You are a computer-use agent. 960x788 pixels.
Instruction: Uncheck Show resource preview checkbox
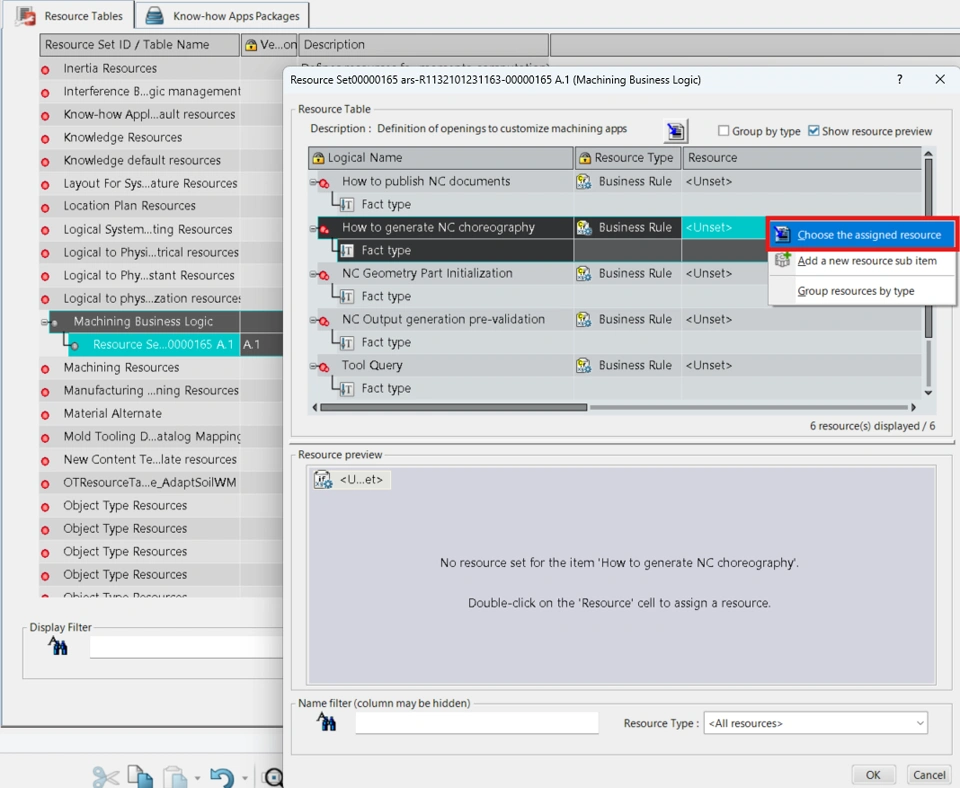point(814,130)
